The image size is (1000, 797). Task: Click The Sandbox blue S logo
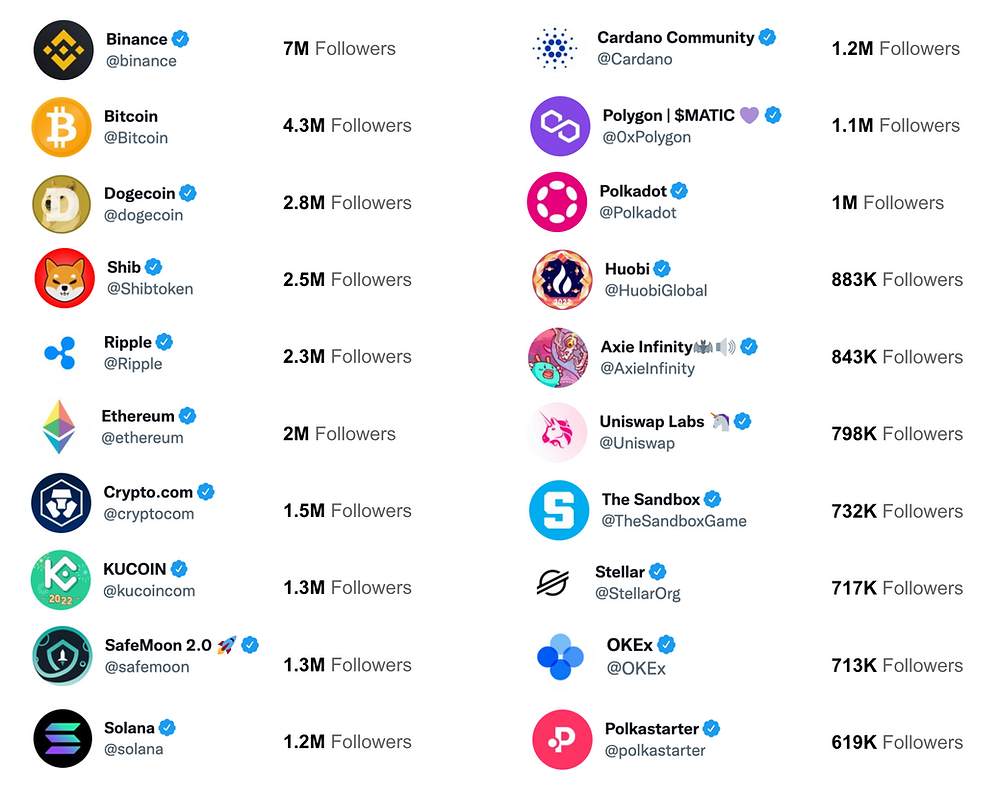(x=559, y=510)
